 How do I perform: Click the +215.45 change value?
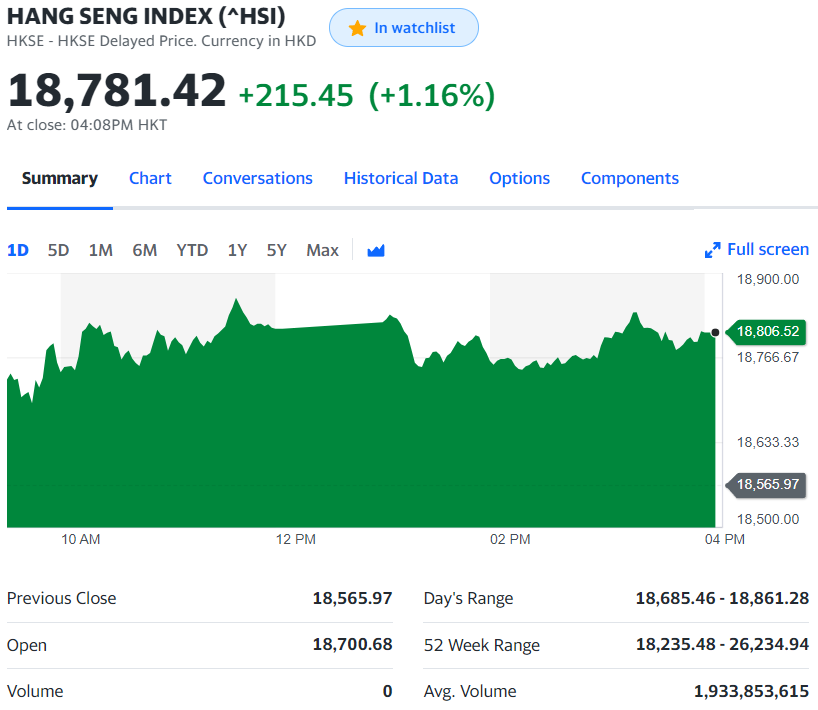tap(296, 95)
